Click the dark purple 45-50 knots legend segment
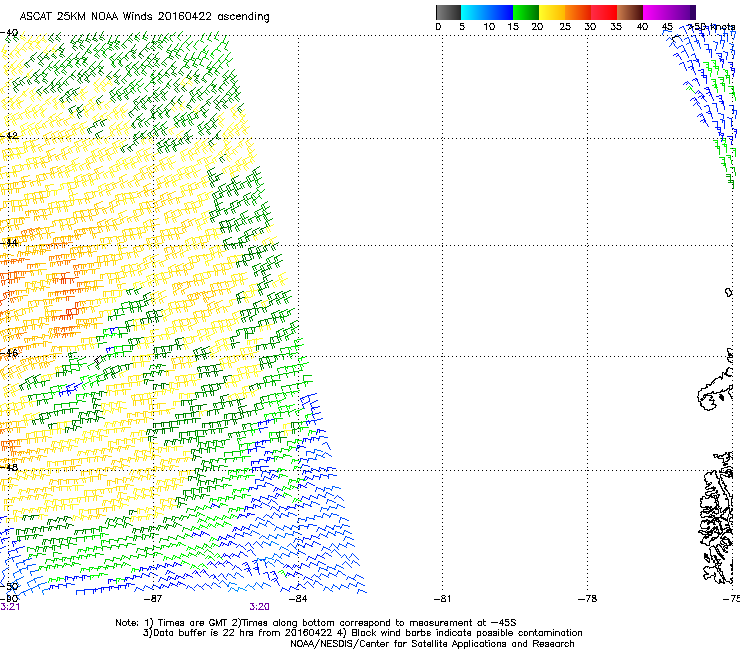This screenshot has width=740, height=650. coord(682,12)
